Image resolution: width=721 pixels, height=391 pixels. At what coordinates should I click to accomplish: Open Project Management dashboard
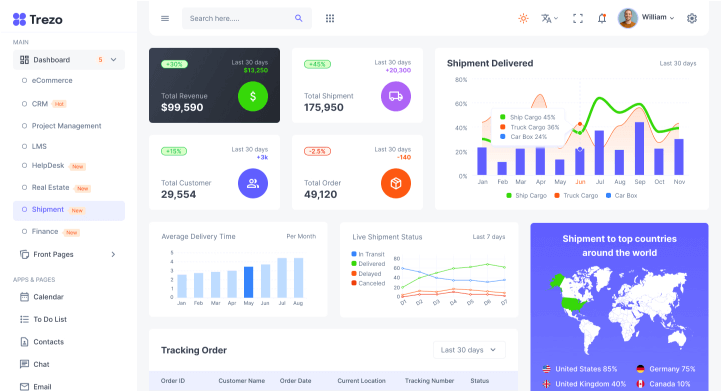point(66,126)
